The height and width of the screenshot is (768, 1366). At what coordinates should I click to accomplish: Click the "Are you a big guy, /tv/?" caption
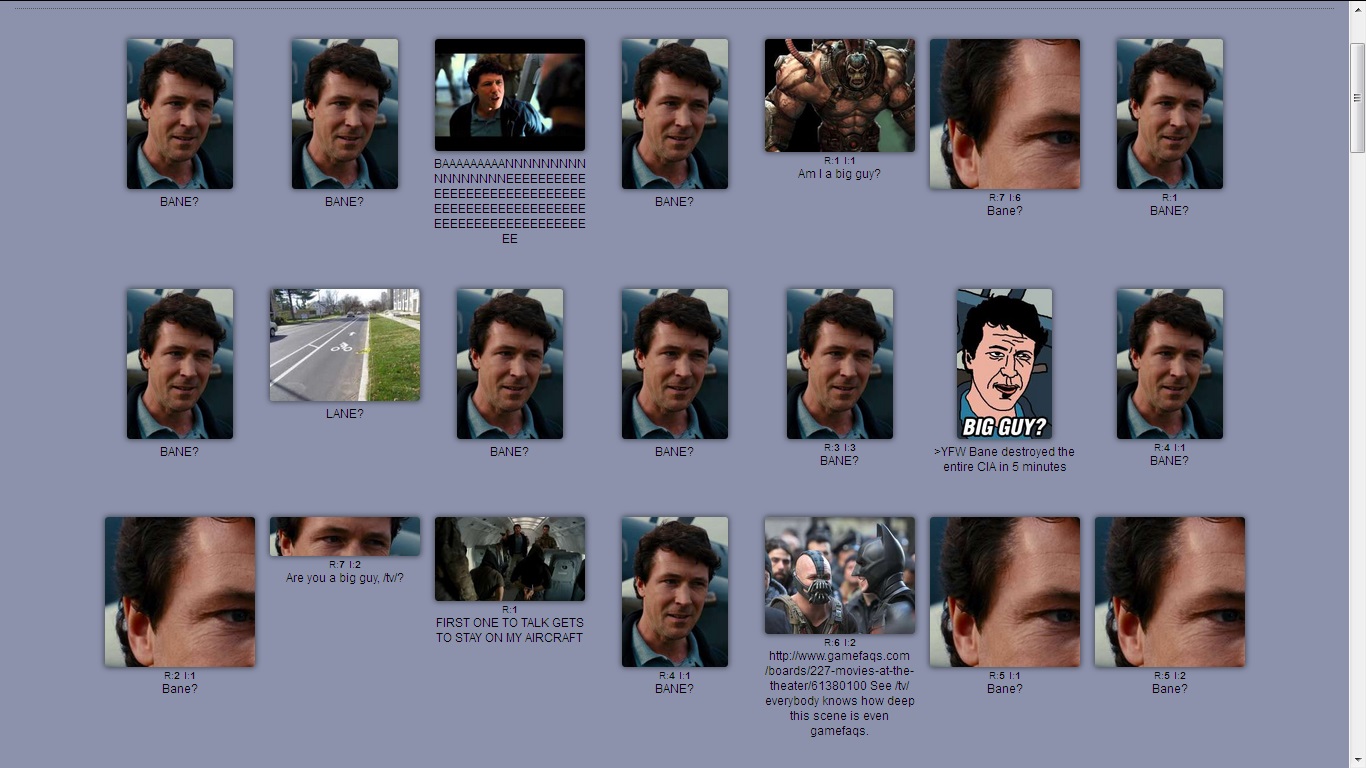pyautogui.click(x=345, y=578)
